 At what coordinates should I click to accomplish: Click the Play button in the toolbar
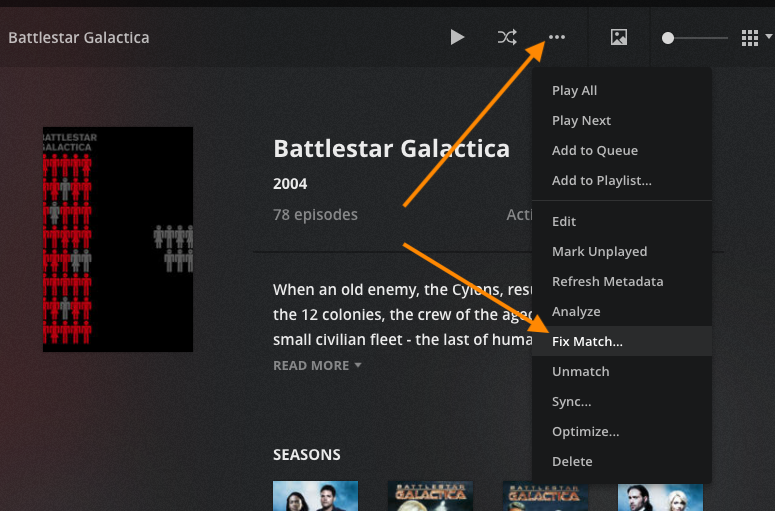(457, 37)
